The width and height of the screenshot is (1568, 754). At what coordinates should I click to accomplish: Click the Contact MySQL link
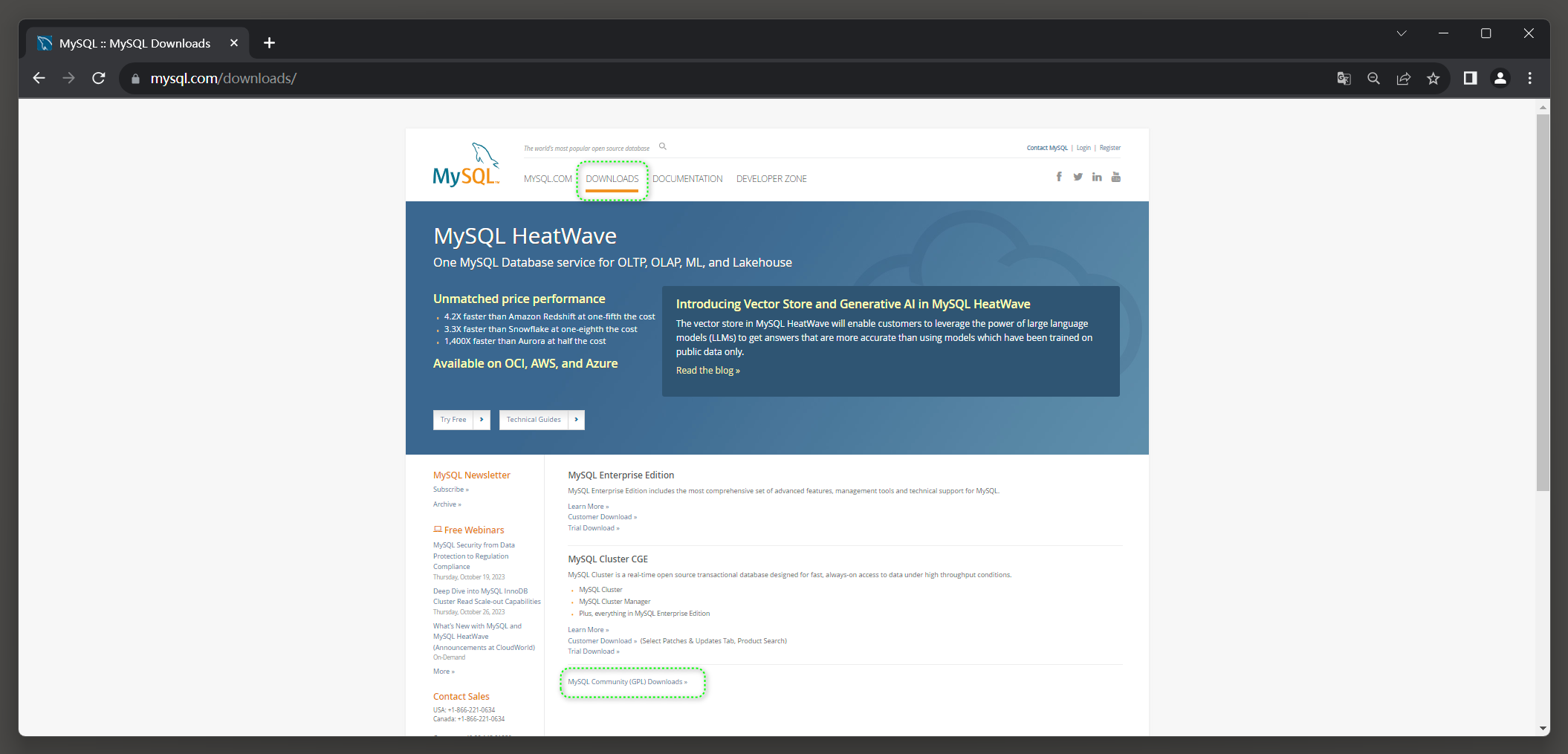coord(1047,148)
